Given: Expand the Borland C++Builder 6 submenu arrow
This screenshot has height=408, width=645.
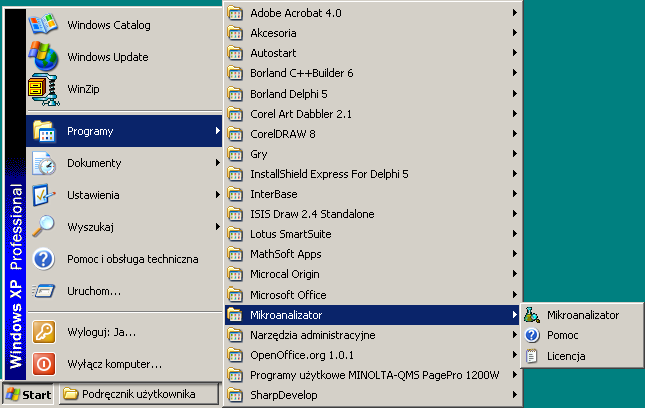Looking at the screenshot, I should (x=514, y=73).
